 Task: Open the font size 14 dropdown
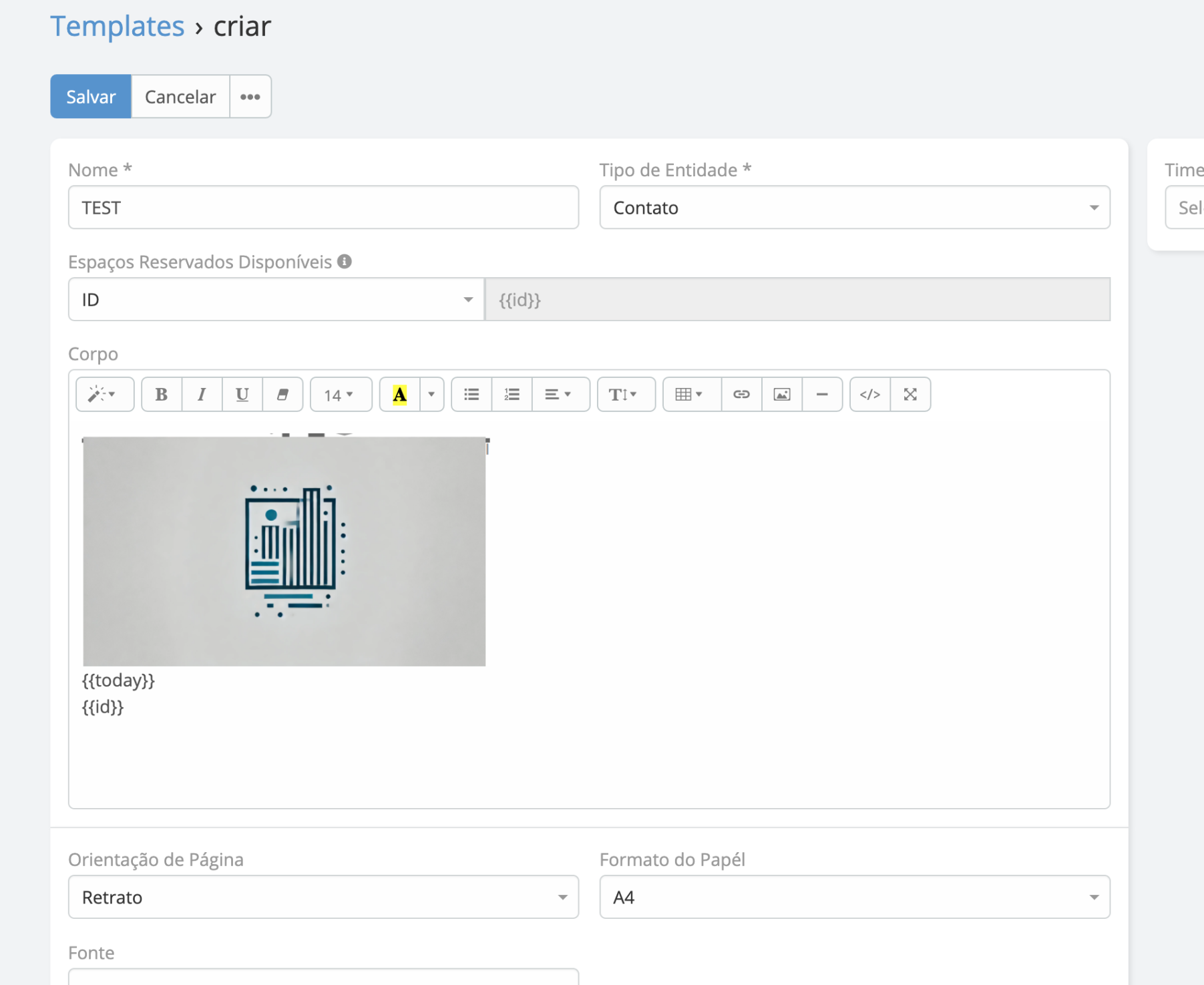click(x=339, y=395)
